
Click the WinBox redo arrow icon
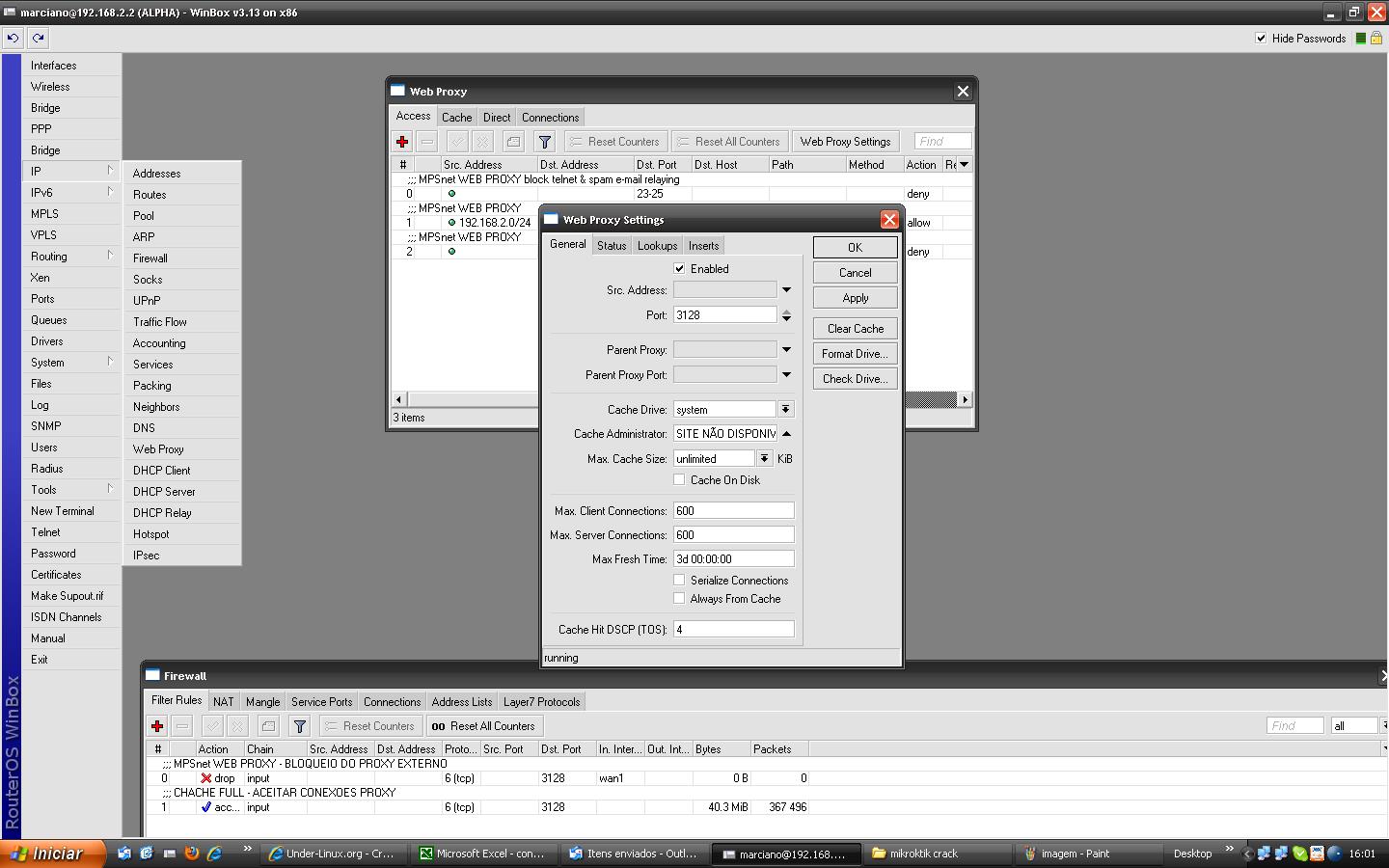pyautogui.click(x=38, y=39)
